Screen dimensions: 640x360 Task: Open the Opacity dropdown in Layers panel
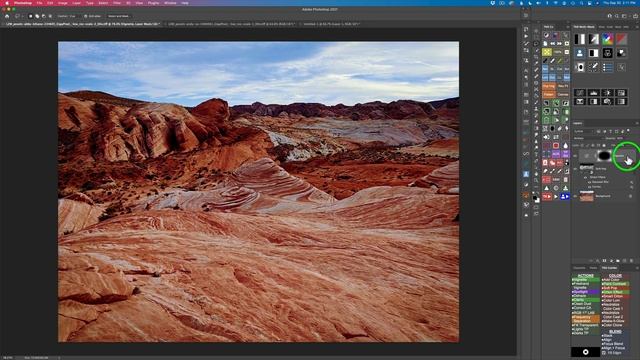coord(620,138)
